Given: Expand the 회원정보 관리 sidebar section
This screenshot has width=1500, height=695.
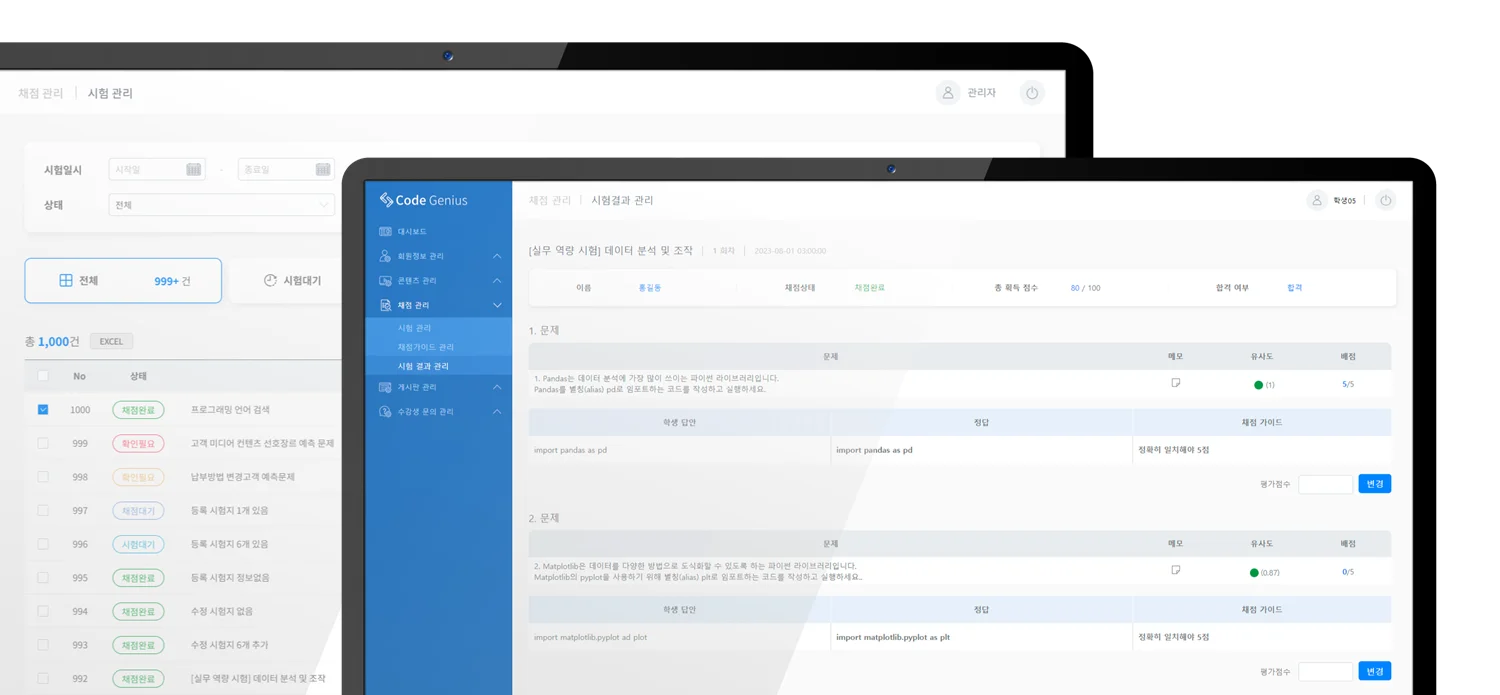Looking at the screenshot, I should click(497, 257).
